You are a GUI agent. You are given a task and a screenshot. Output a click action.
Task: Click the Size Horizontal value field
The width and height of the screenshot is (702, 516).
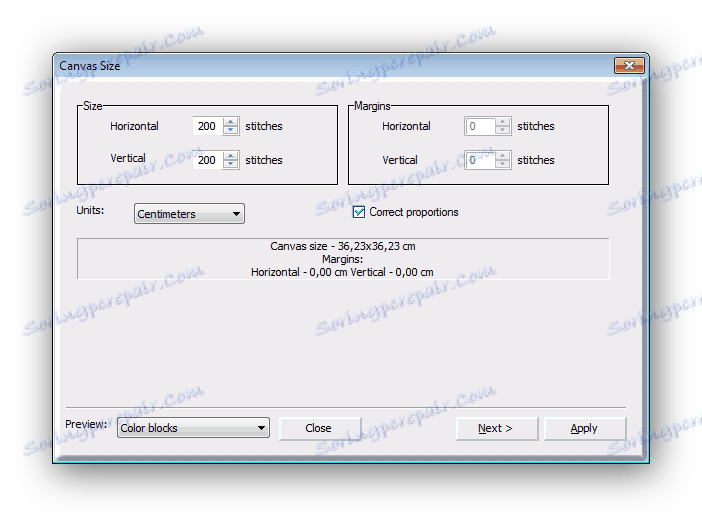point(208,126)
